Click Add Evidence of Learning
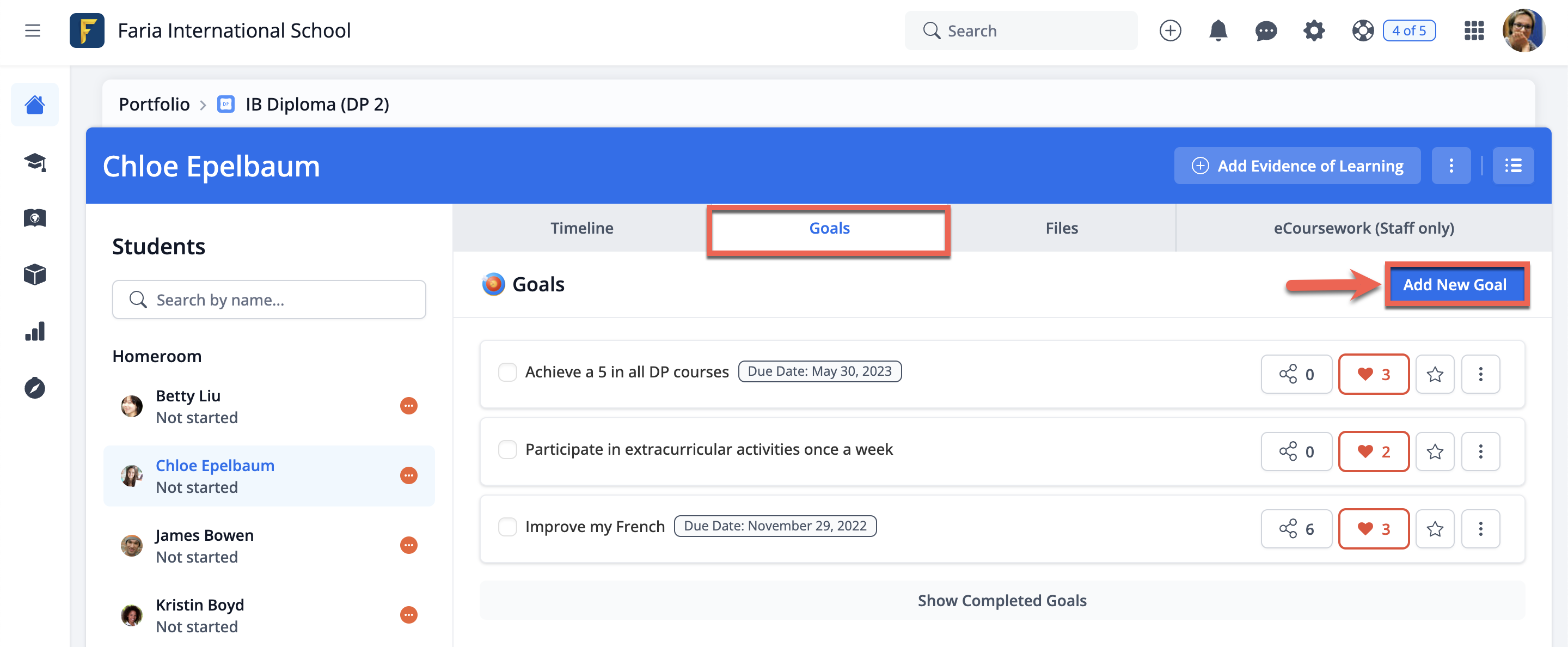 [x=1297, y=166]
